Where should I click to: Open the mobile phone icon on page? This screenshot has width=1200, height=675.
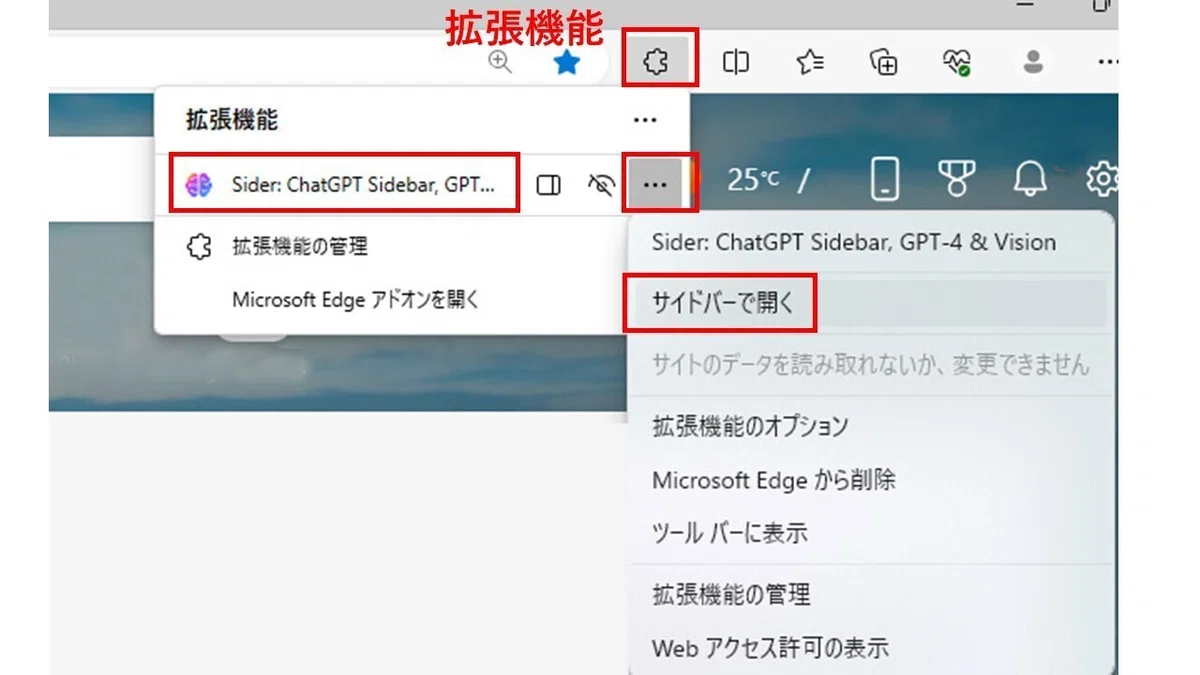pyautogui.click(x=884, y=180)
